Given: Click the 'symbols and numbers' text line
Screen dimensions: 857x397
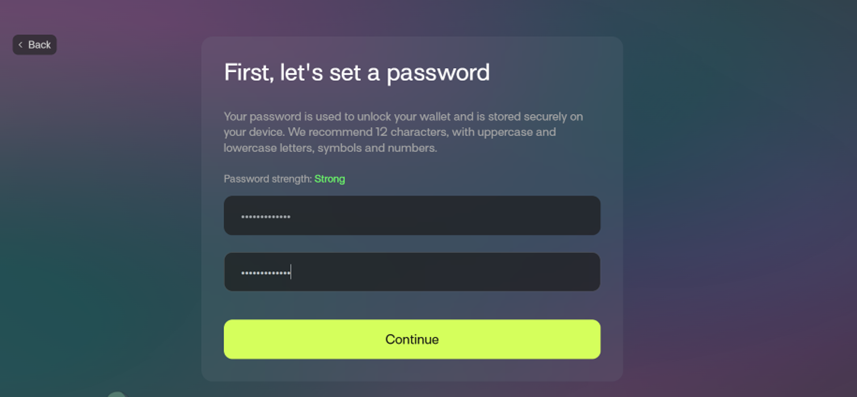Looking at the screenshot, I should (x=377, y=148).
